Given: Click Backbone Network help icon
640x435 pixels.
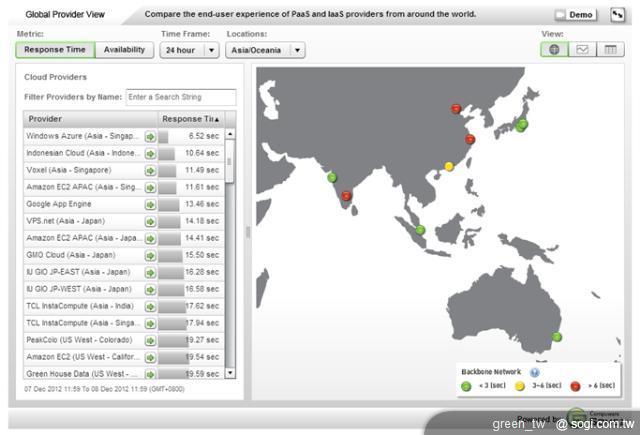Looking at the screenshot, I should pyautogui.click(x=534, y=372).
